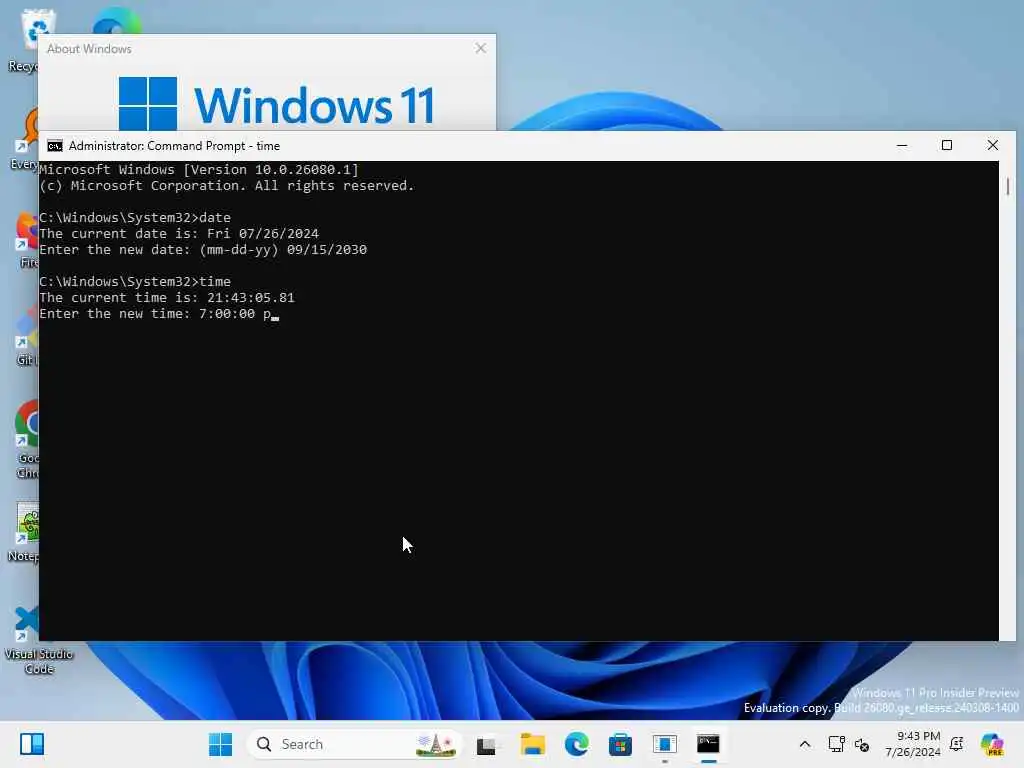The height and width of the screenshot is (768, 1024).
Task: Click the About Windows dialog title
Action: (x=89, y=49)
